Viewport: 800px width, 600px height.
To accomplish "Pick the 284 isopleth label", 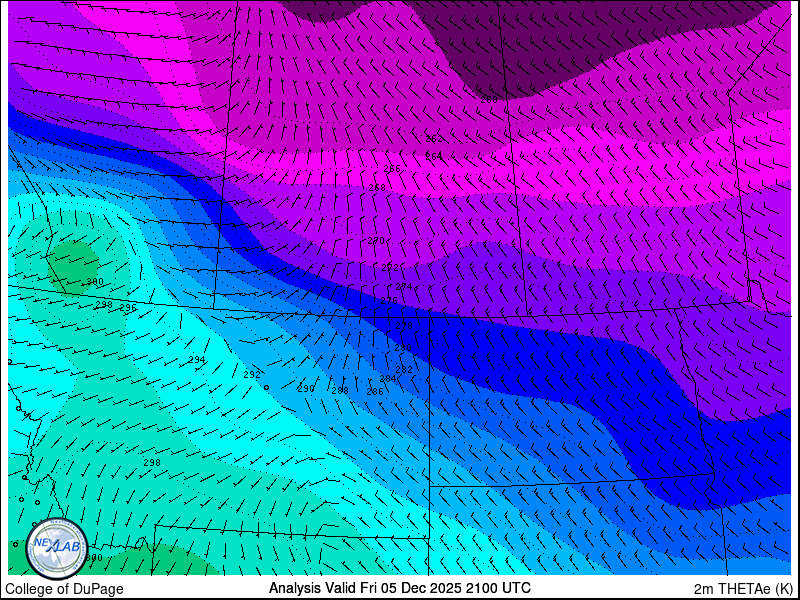I will (x=388, y=379).
